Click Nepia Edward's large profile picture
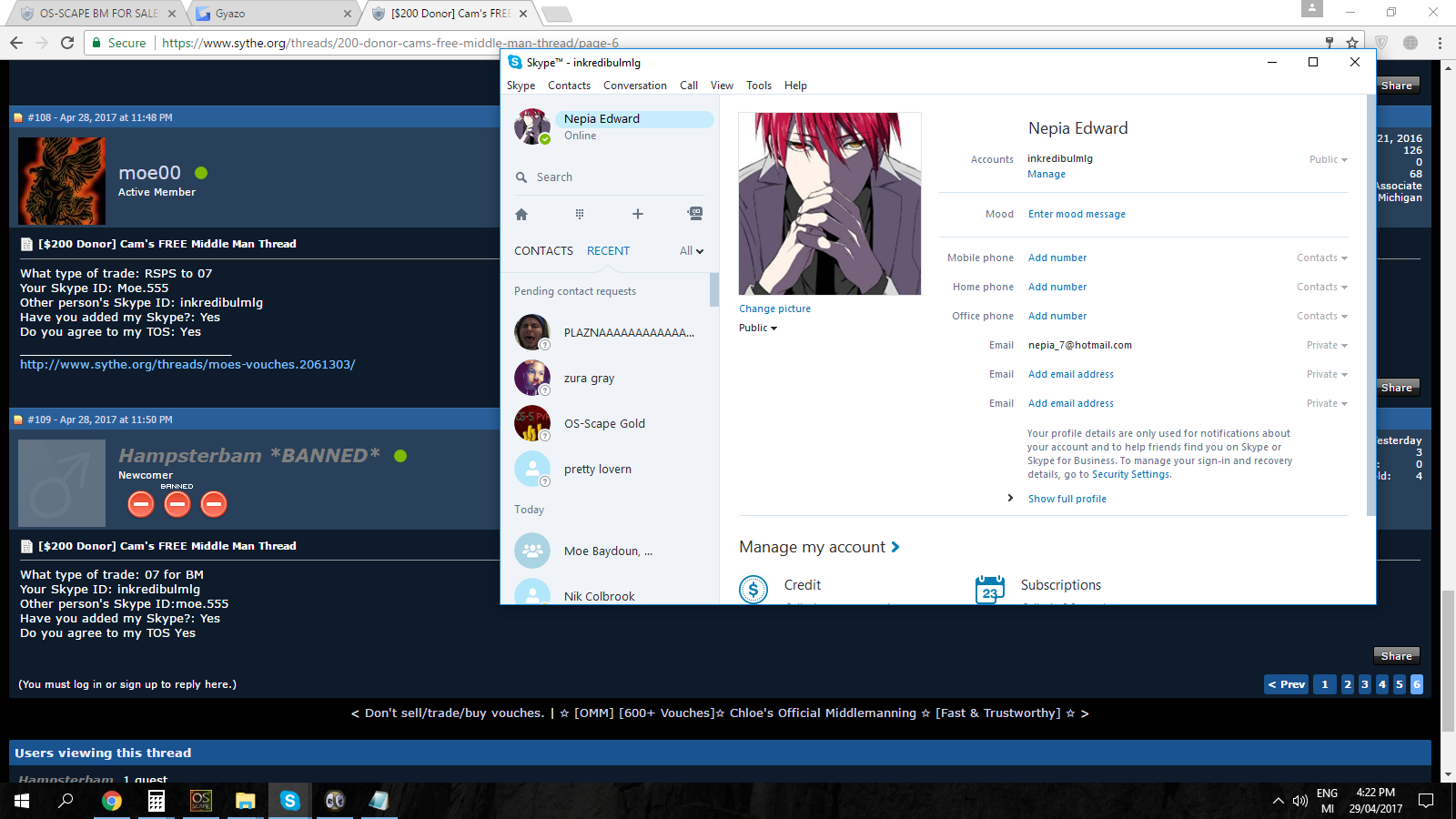This screenshot has width=1456, height=819. 830,204
